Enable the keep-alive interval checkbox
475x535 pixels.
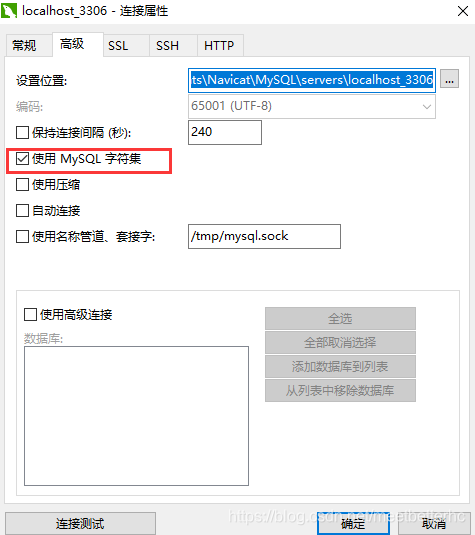[22, 132]
